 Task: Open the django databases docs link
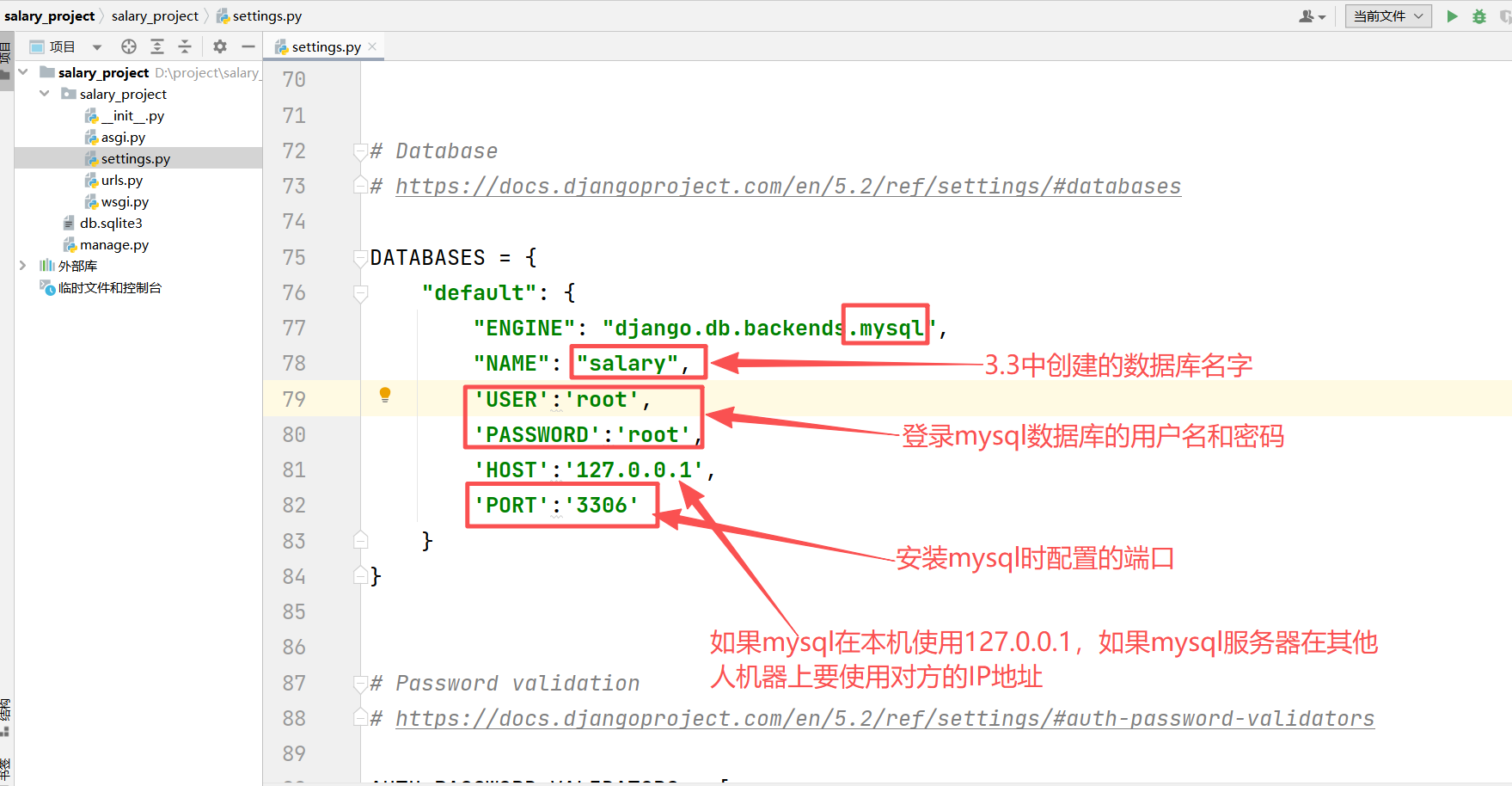[788, 187]
